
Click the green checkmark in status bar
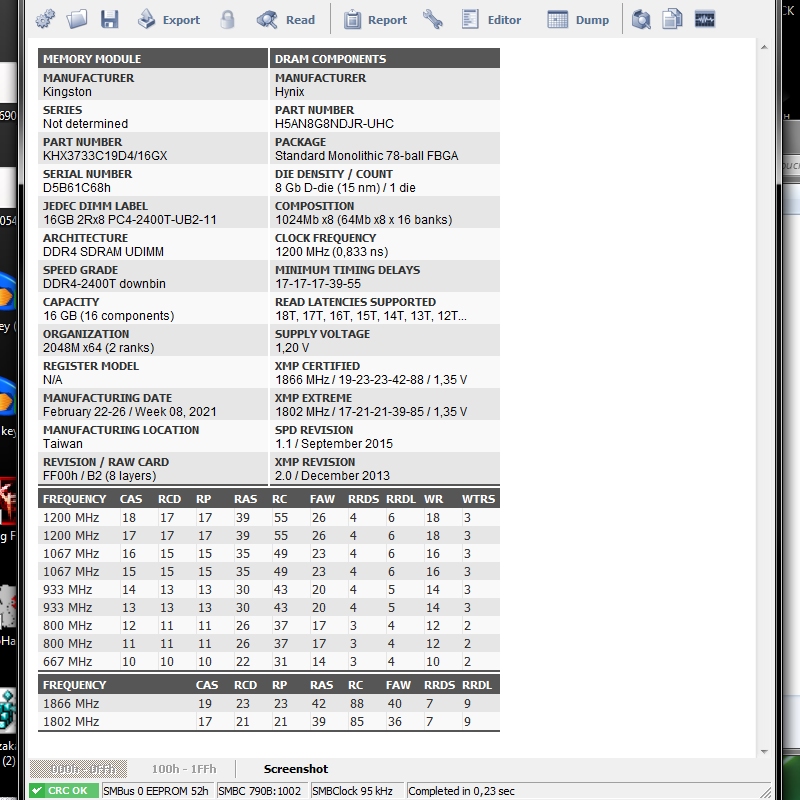(x=37, y=790)
